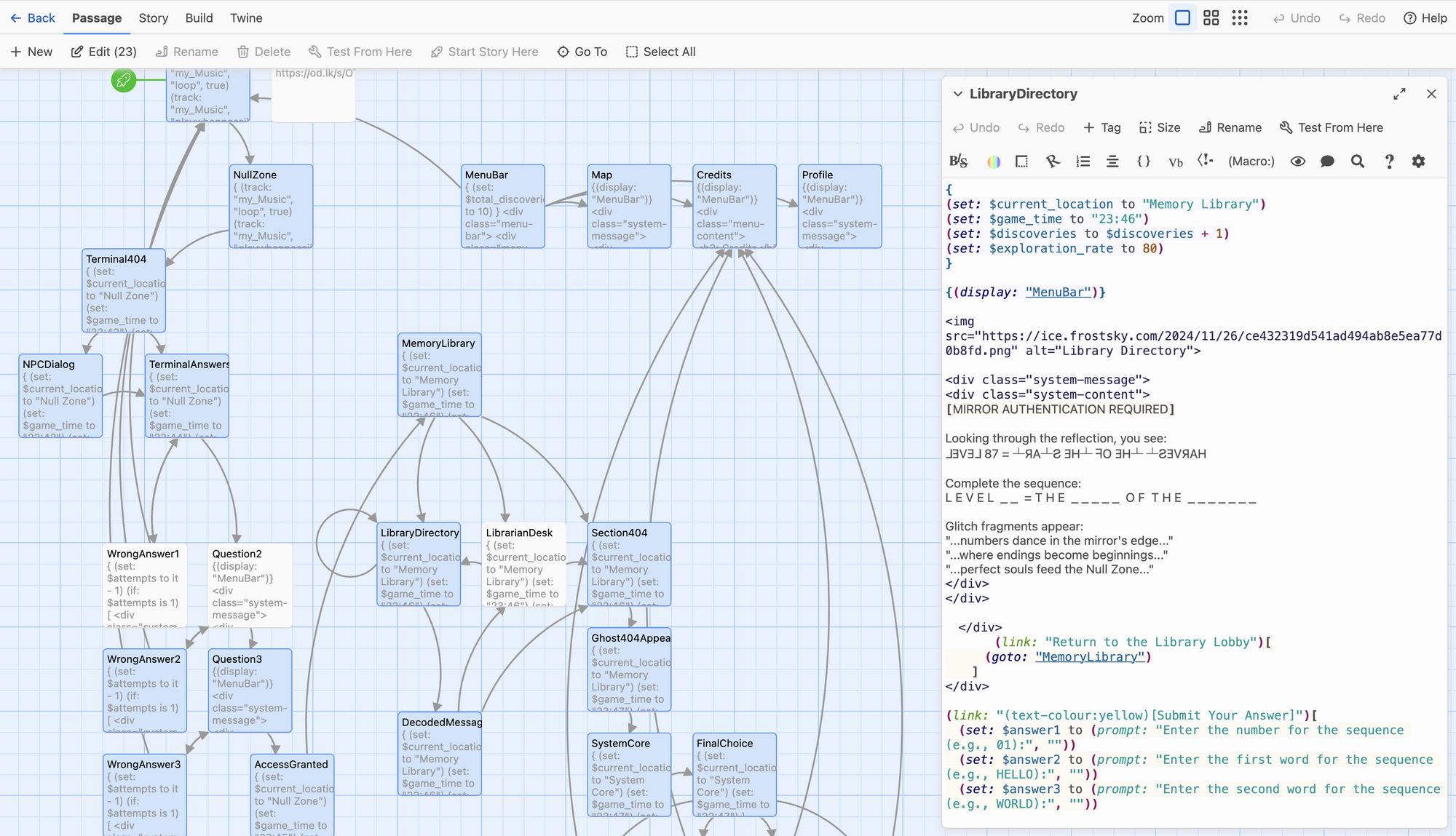Click the speech bubble dialog icon
This screenshot has height=836, width=1456.
pos(1327,162)
